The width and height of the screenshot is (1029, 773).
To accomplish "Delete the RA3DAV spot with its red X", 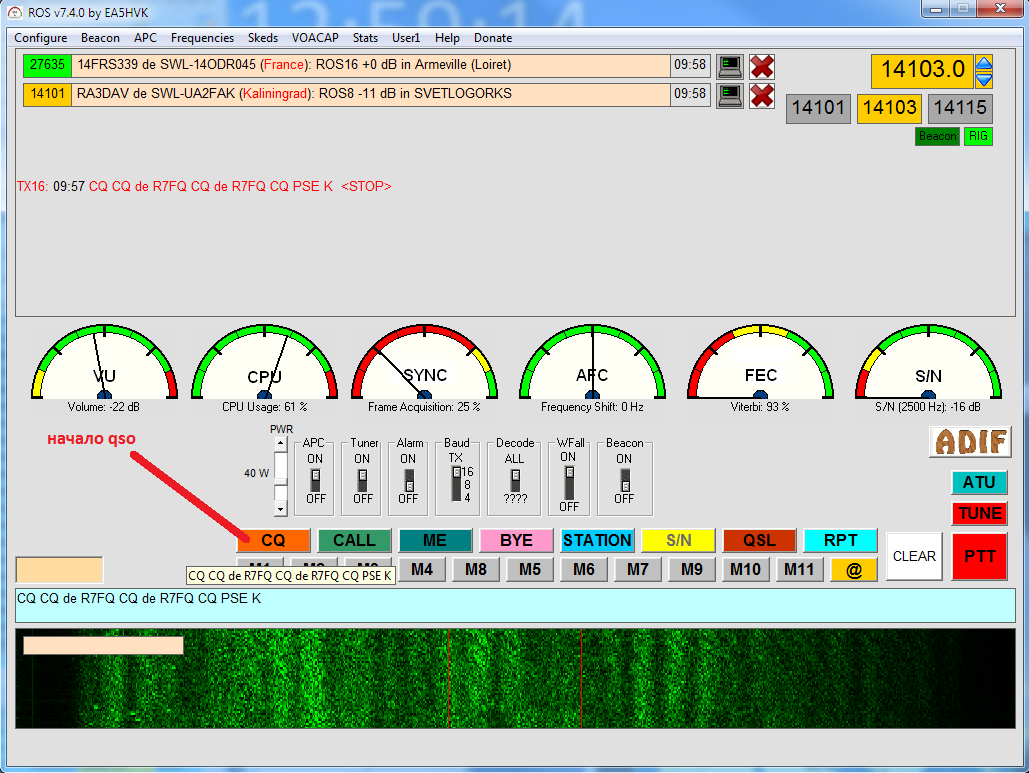I will tap(762, 96).
